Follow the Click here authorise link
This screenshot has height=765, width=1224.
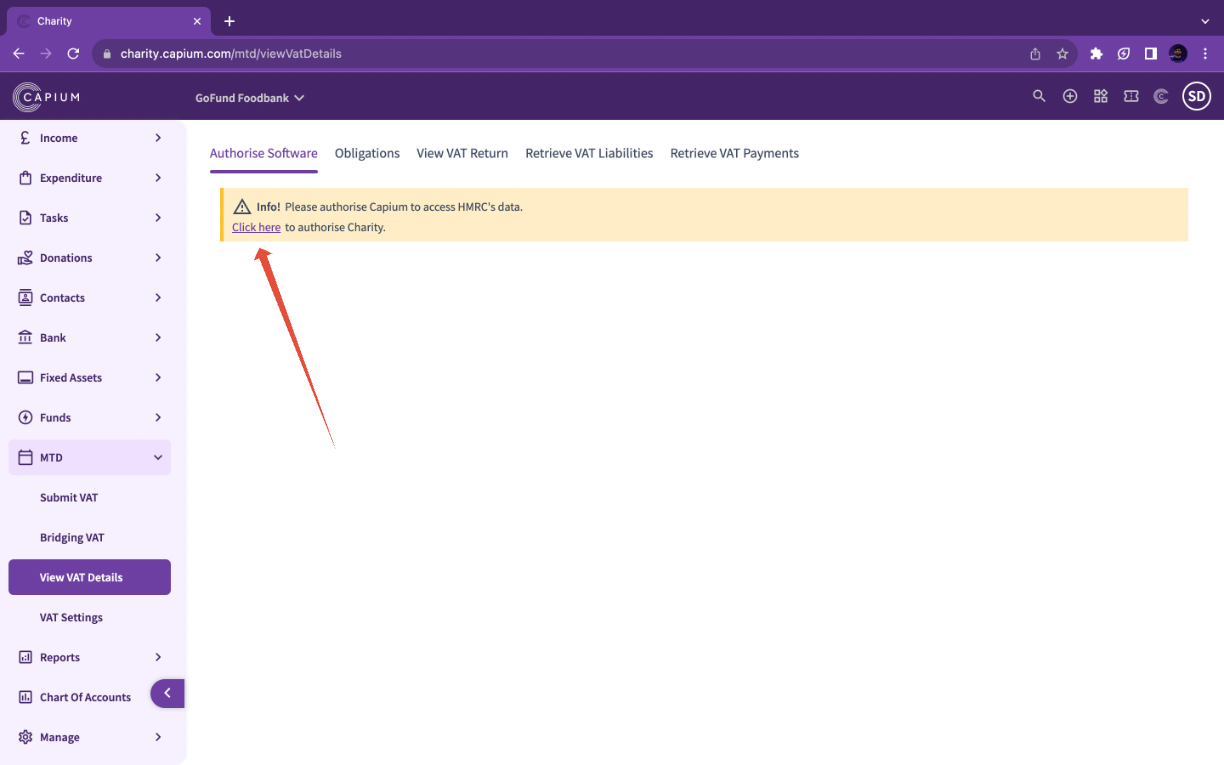[x=256, y=227]
